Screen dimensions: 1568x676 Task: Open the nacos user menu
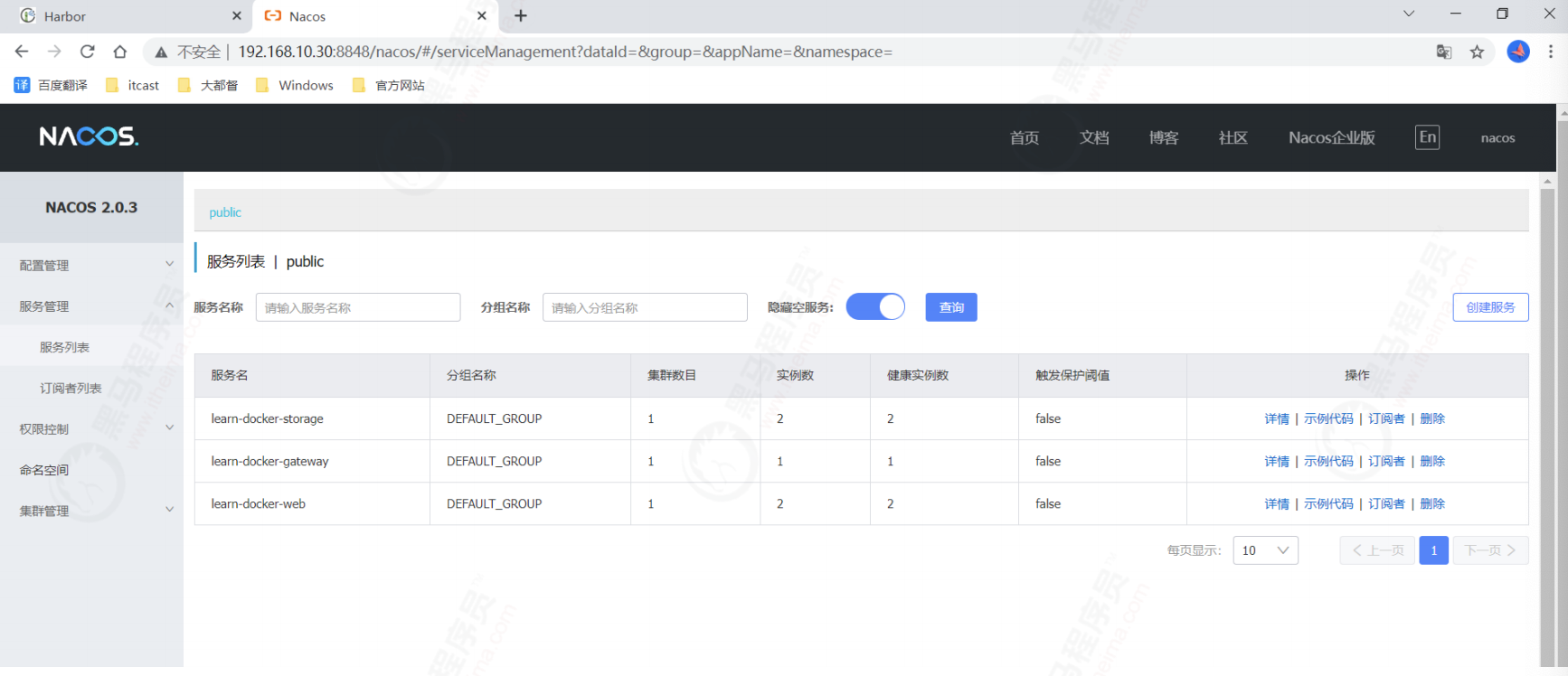(x=1497, y=137)
